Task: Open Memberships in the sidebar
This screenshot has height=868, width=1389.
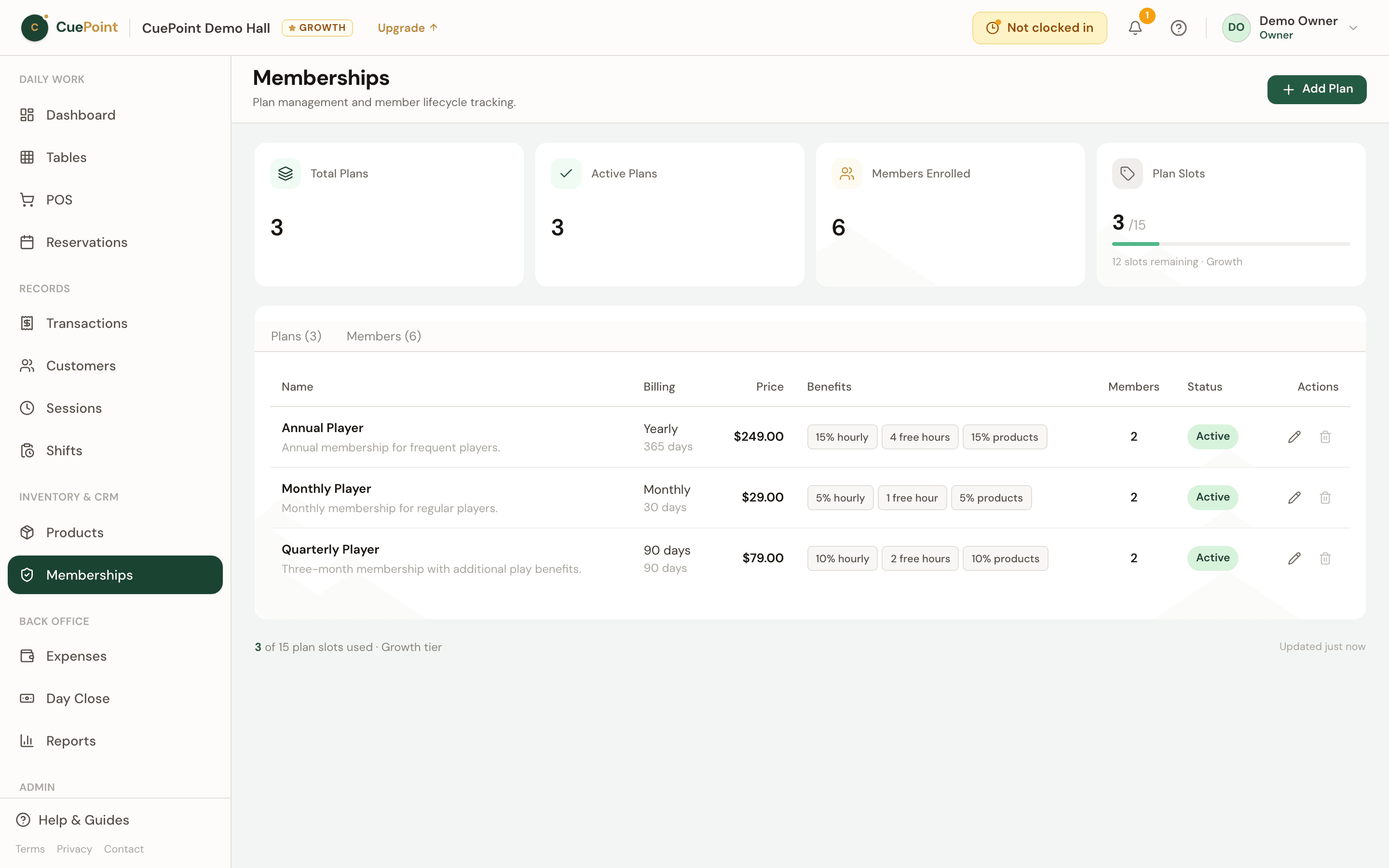Action: coord(115,575)
